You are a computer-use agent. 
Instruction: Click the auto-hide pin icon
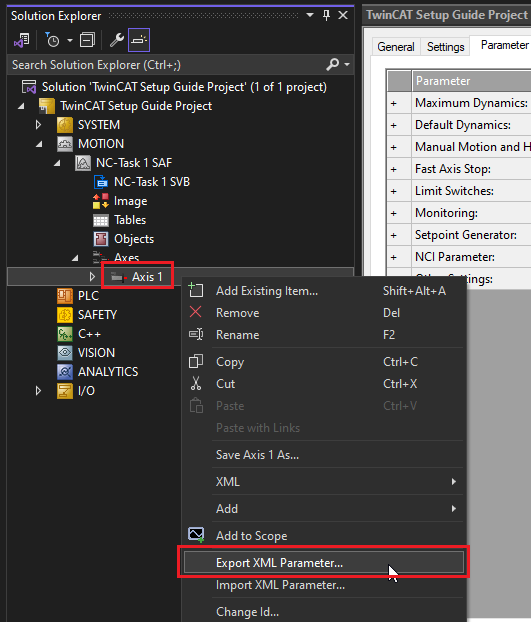(x=326, y=15)
